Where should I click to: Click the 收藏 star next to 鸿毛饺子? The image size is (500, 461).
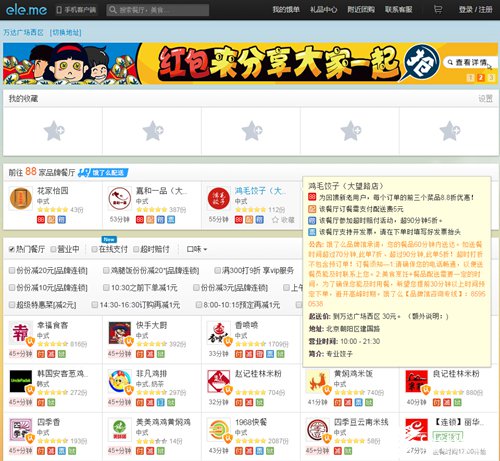(283, 220)
